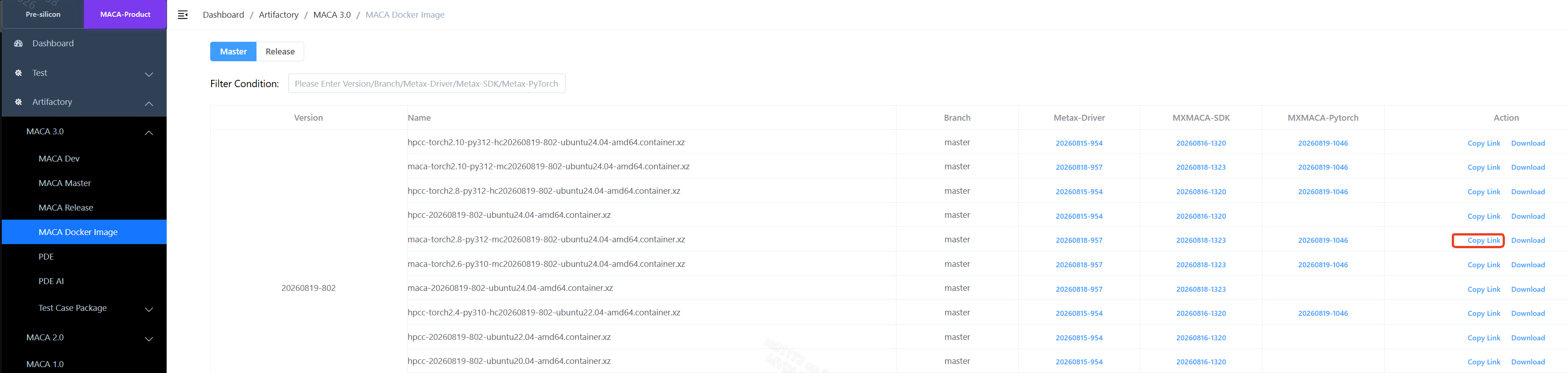
Task: Copy link for hpcc-20260819-802-ubuntu20.04 image
Action: pyautogui.click(x=1484, y=362)
